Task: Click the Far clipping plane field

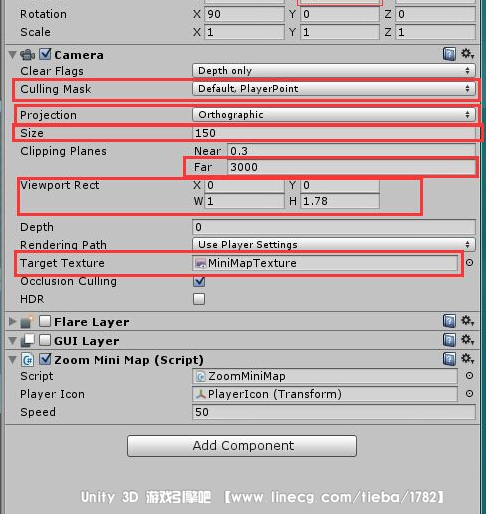Action: click(351, 167)
